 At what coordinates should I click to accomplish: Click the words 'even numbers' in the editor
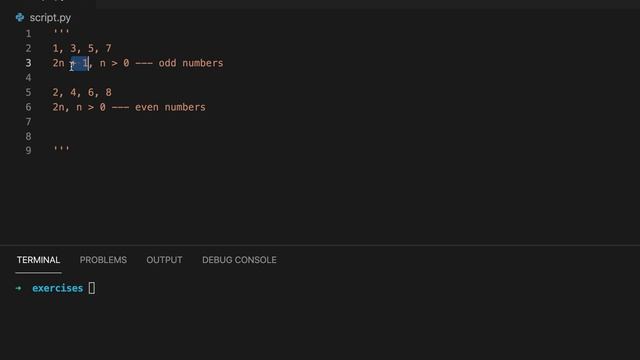pyautogui.click(x=170, y=107)
